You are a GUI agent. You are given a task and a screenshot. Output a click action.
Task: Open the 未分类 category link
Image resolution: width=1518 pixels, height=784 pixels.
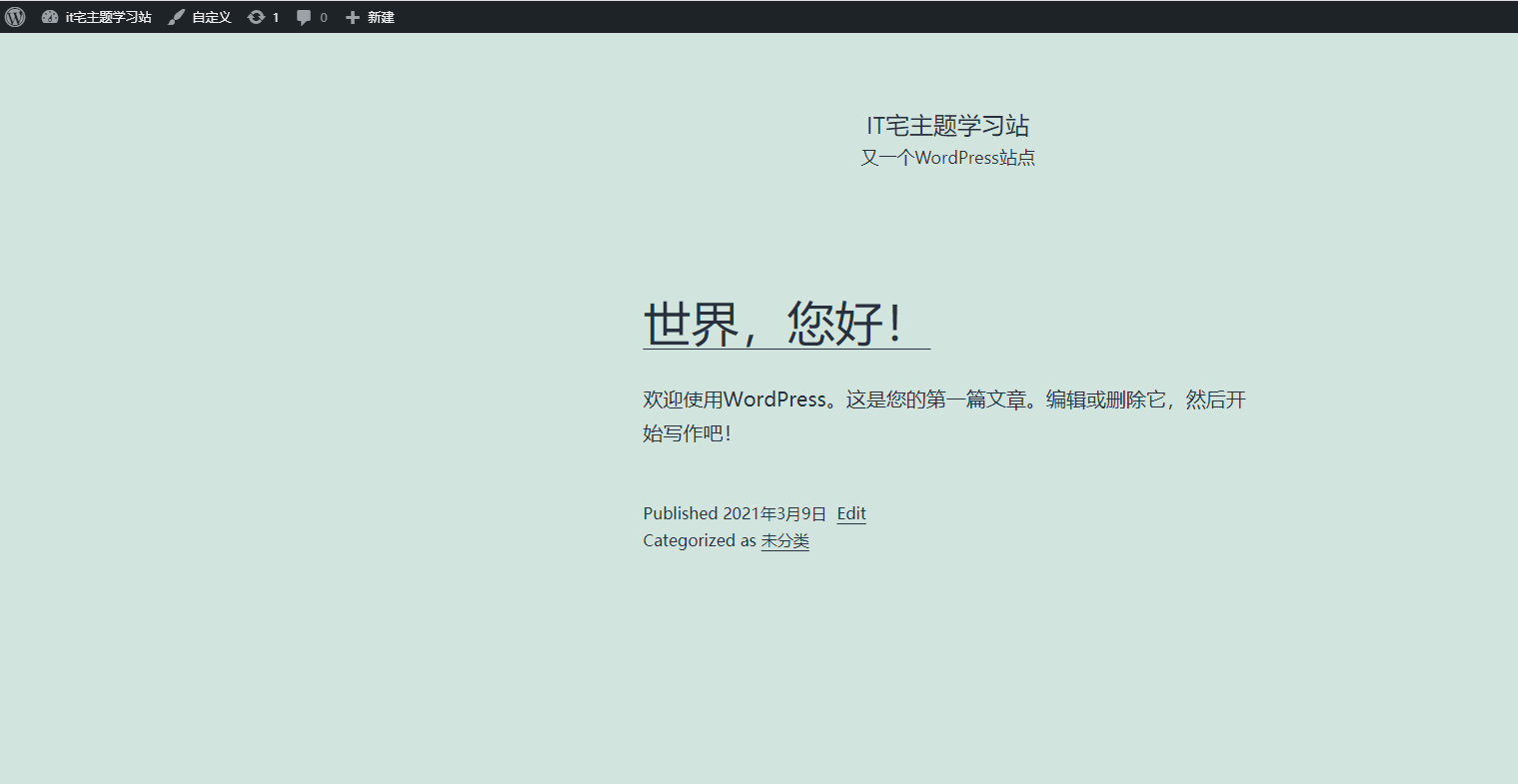pyautogui.click(x=785, y=540)
